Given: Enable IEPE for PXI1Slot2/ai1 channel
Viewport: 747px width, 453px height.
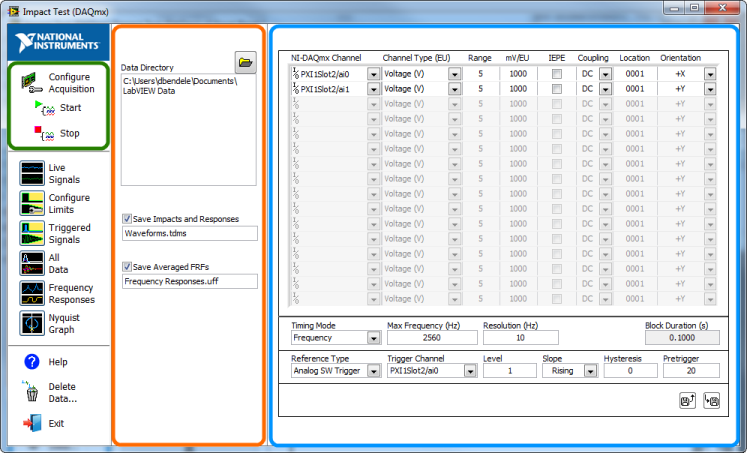Looking at the screenshot, I should 556,89.
